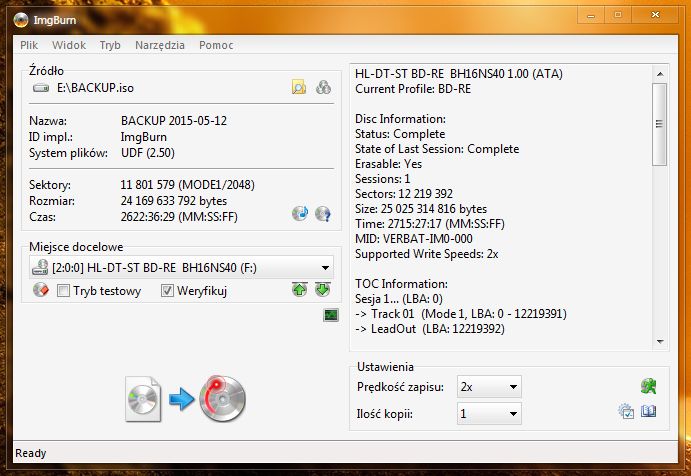Open the log window via monitor icon
Viewport: 691px width, 476px height.
[x=331, y=315]
